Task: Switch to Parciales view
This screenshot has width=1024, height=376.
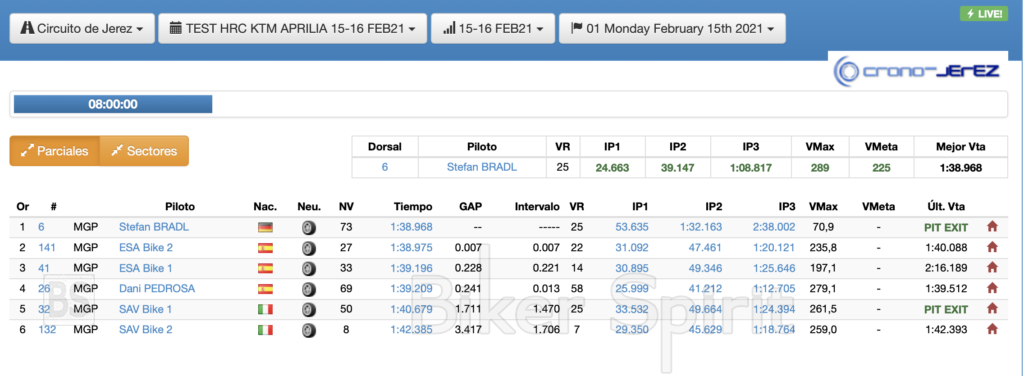Action: [x=55, y=151]
